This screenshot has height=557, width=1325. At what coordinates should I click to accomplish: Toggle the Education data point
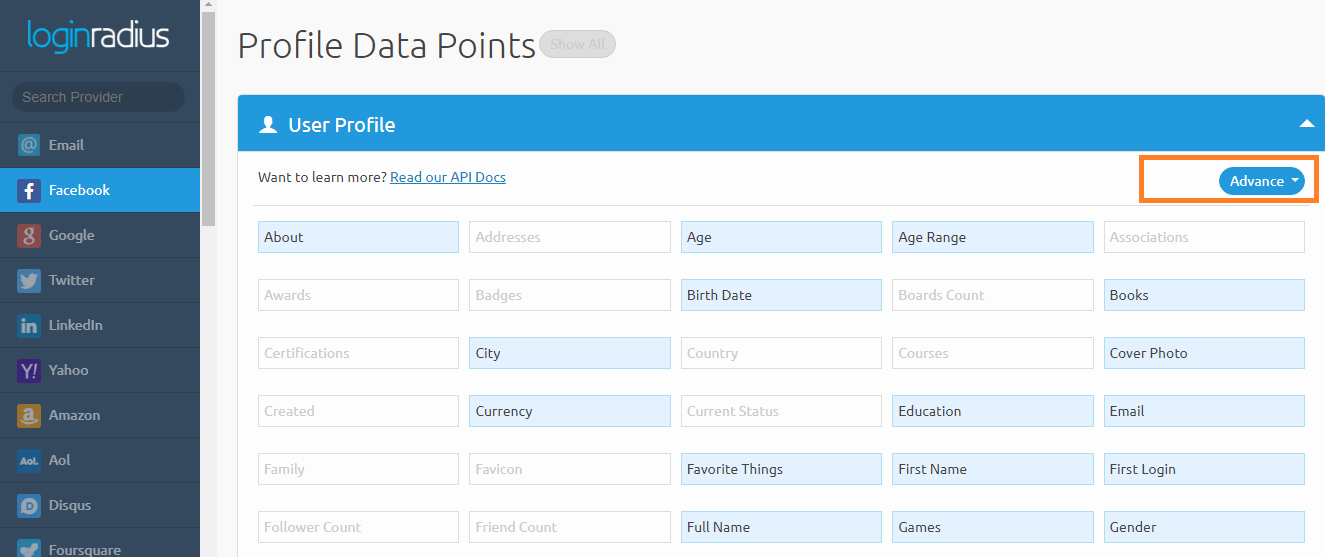(x=993, y=411)
